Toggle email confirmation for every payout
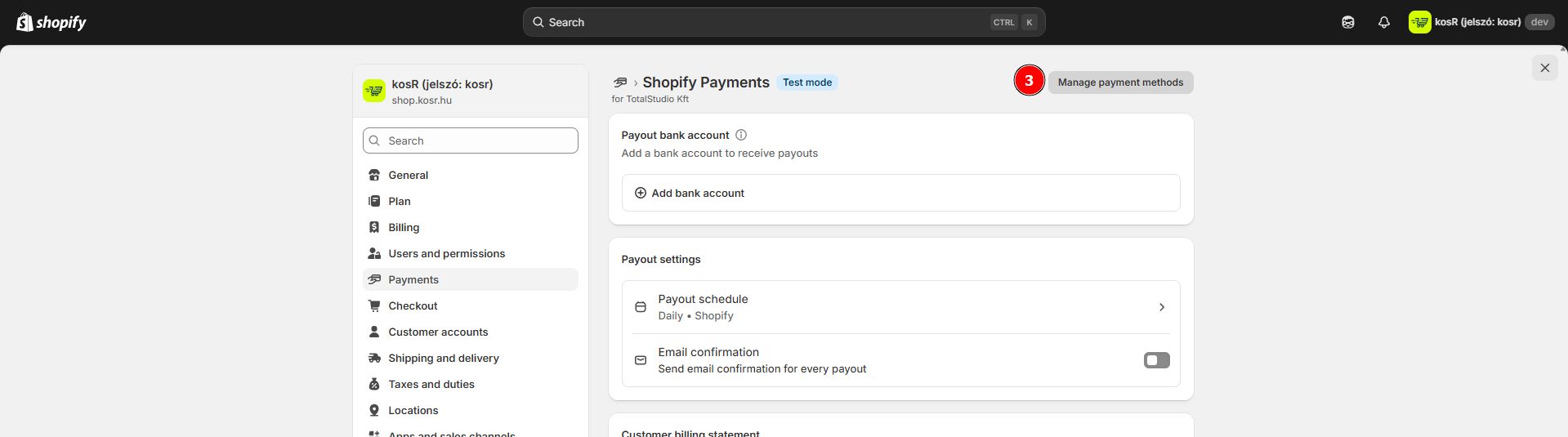The width and height of the screenshot is (1568, 437). (1156, 360)
